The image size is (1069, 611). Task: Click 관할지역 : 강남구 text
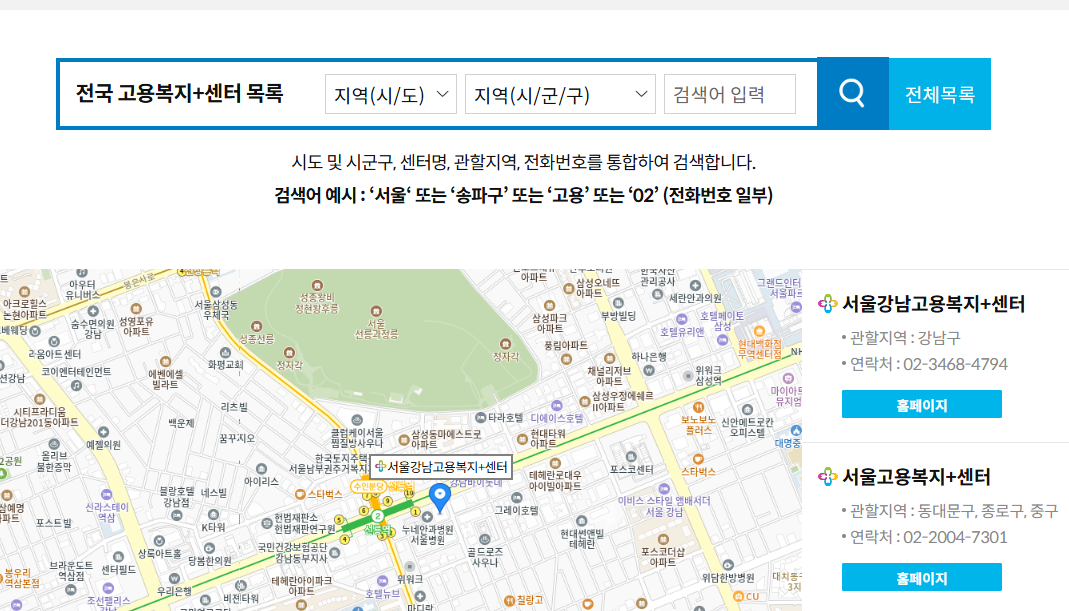click(905, 338)
